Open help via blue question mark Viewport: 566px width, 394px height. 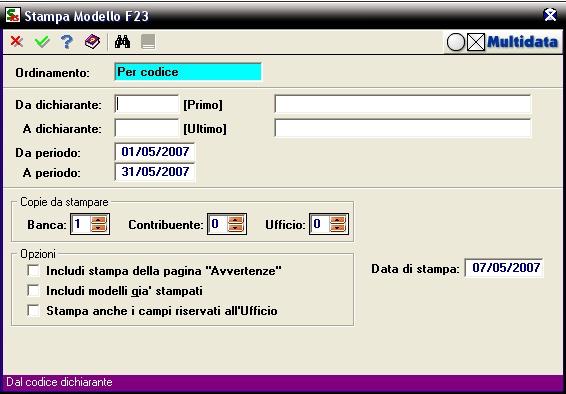click(x=67, y=42)
